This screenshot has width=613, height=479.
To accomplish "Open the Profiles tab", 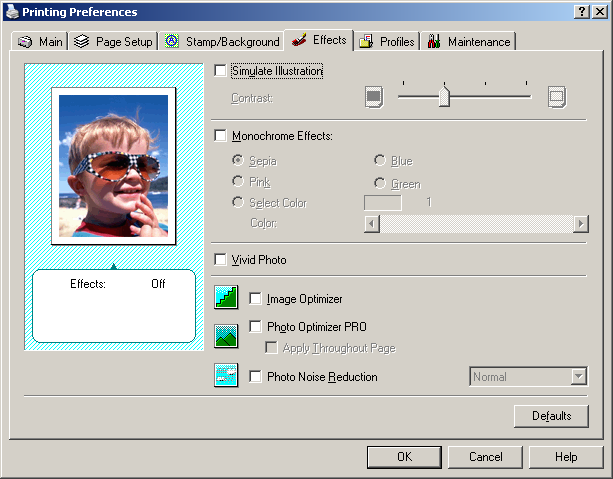I will pyautogui.click(x=387, y=42).
